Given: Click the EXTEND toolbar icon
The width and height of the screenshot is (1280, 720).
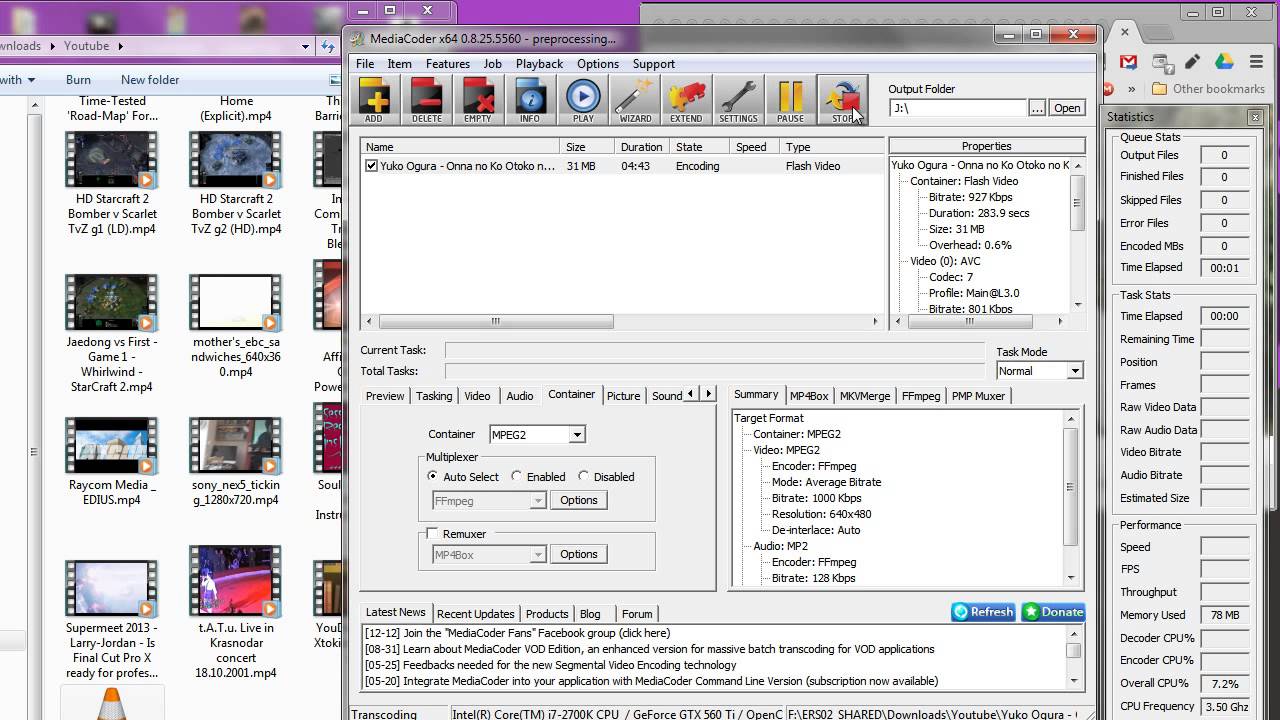Looking at the screenshot, I should pos(686,100).
